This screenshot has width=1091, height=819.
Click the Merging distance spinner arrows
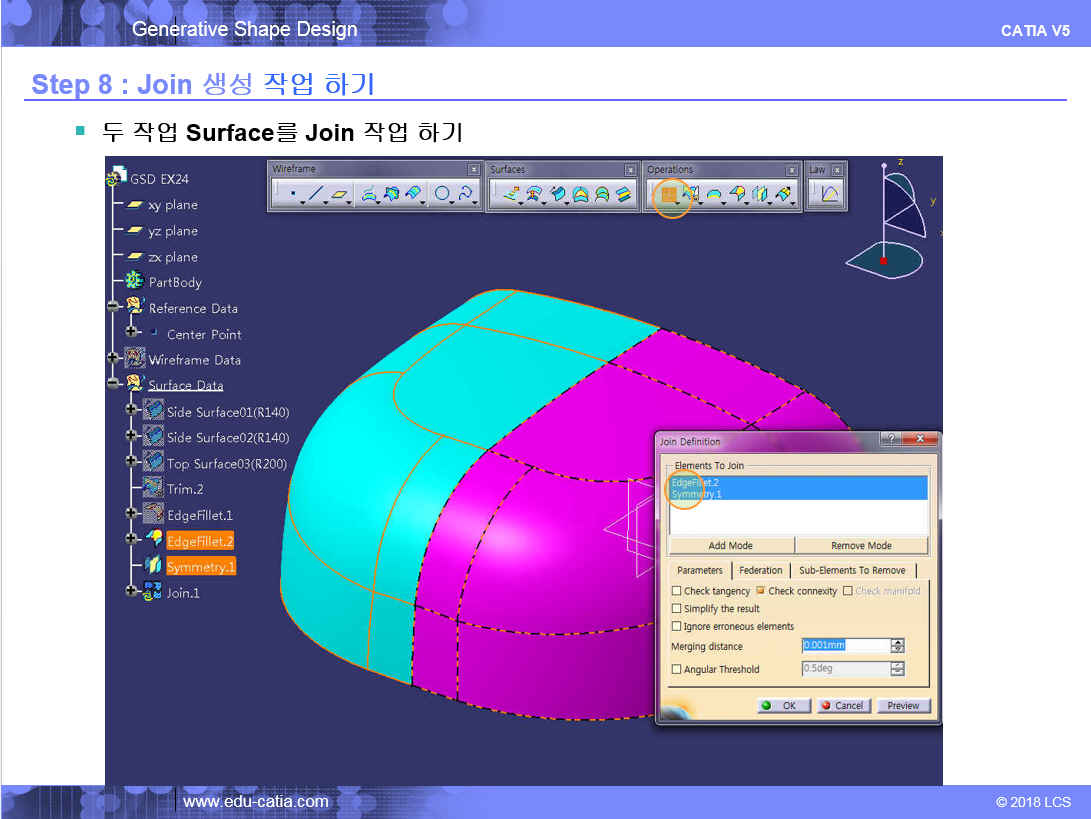[x=897, y=646]
